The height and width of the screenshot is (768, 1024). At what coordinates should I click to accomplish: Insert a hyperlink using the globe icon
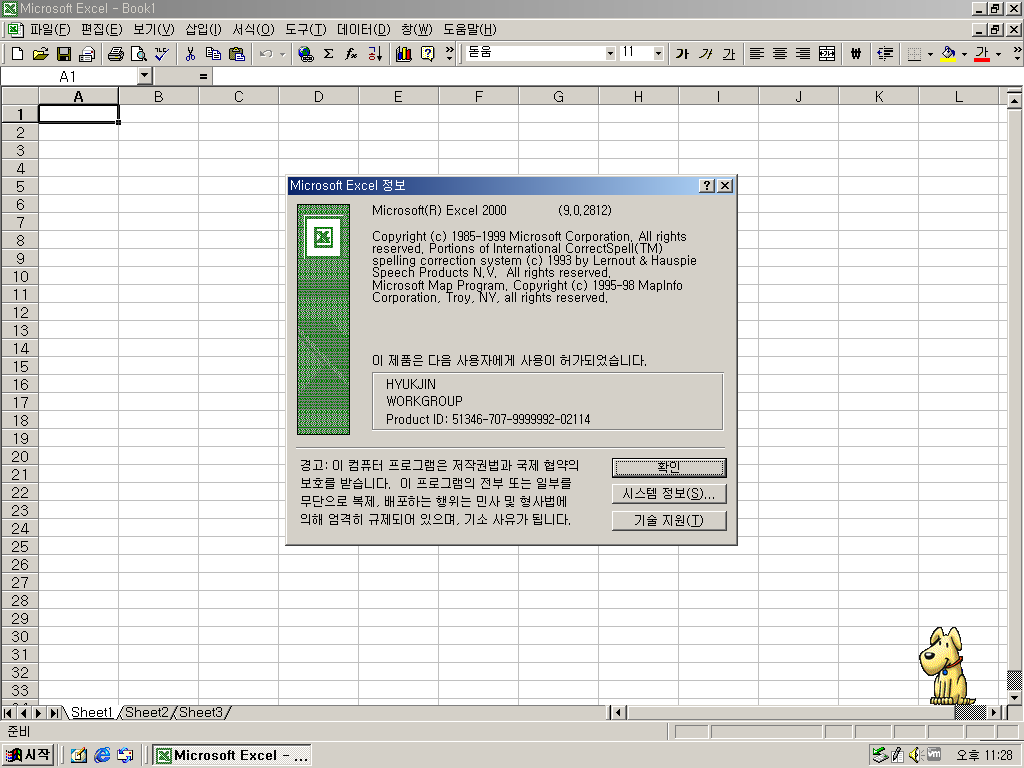click(x=305, y=54)
